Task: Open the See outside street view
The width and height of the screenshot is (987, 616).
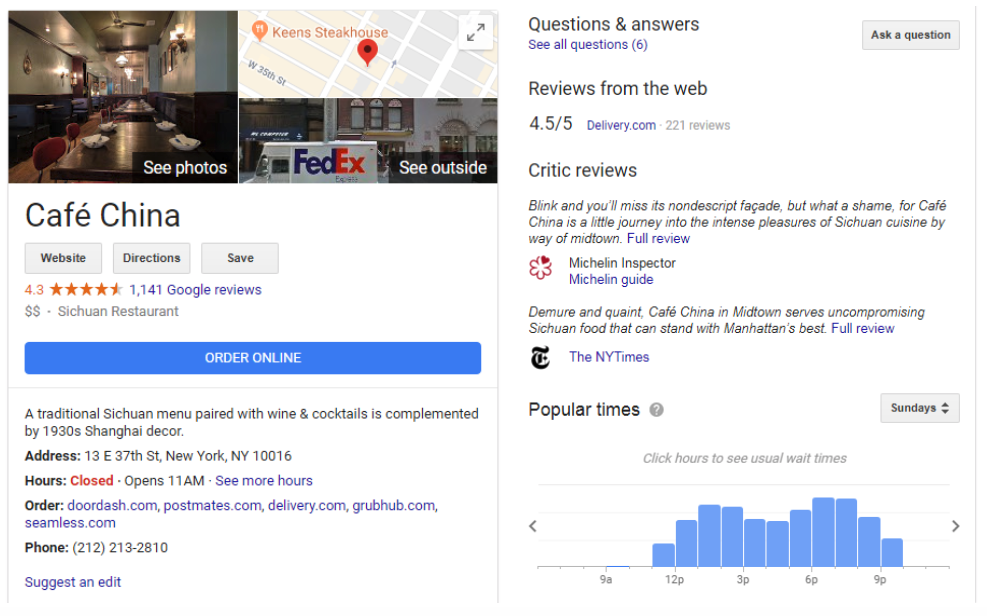Action: (x=368, y=141)
